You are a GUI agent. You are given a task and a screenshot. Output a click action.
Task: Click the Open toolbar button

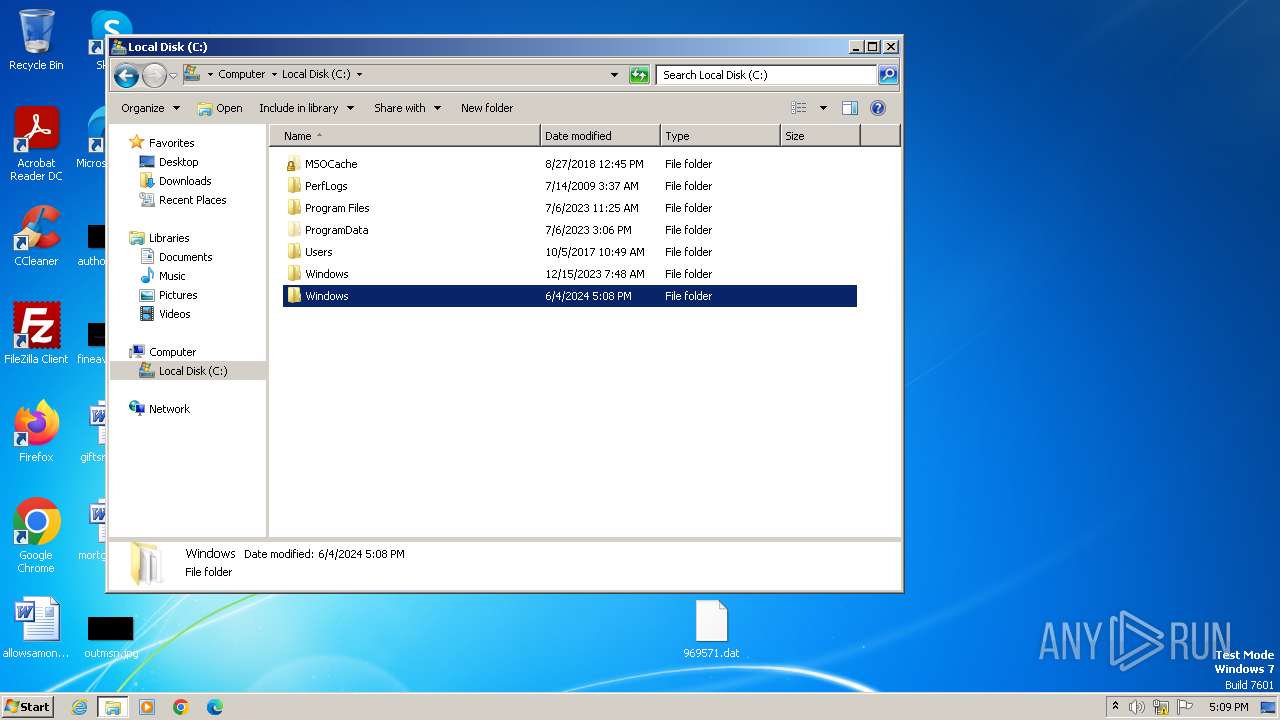(220, 108)
